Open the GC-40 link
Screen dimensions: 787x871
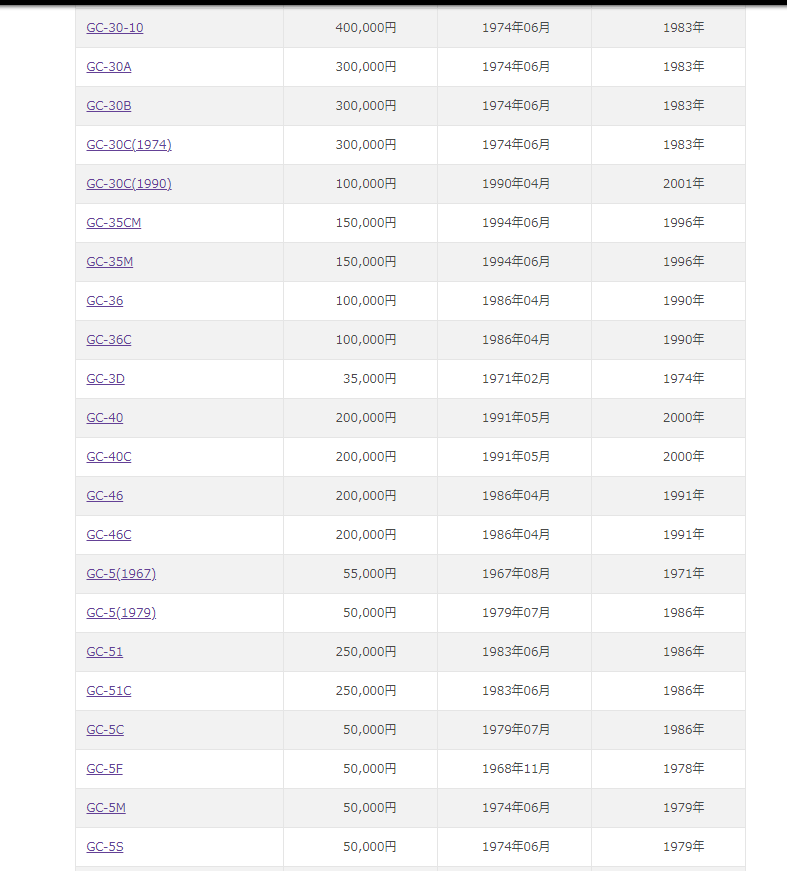[105, 418]
